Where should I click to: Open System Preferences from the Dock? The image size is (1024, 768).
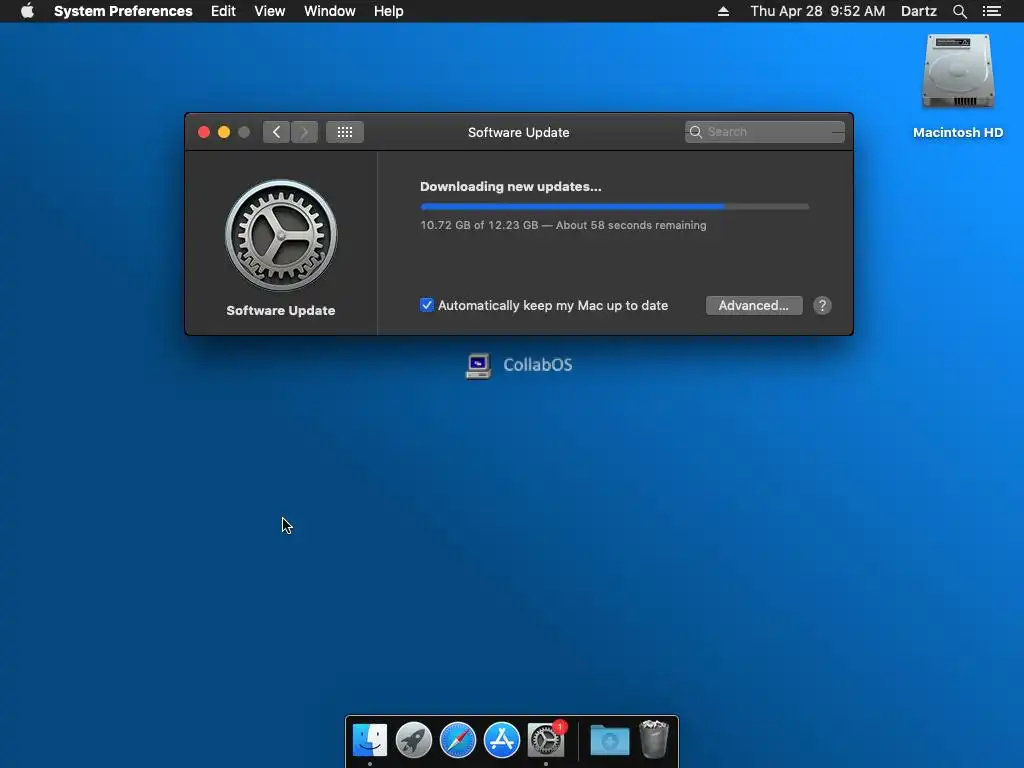coord(546,740)
